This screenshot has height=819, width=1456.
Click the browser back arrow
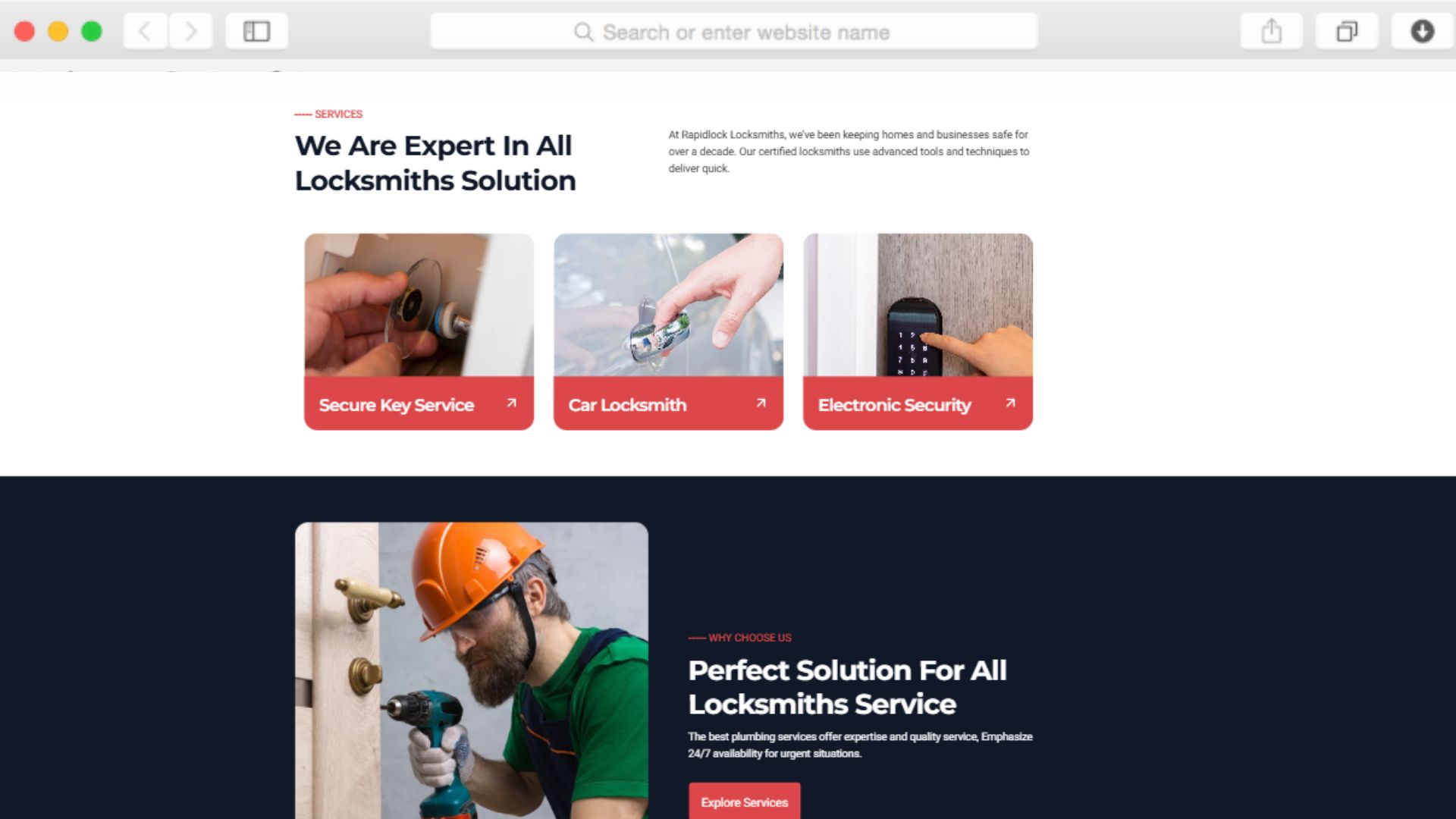[145, 31]
